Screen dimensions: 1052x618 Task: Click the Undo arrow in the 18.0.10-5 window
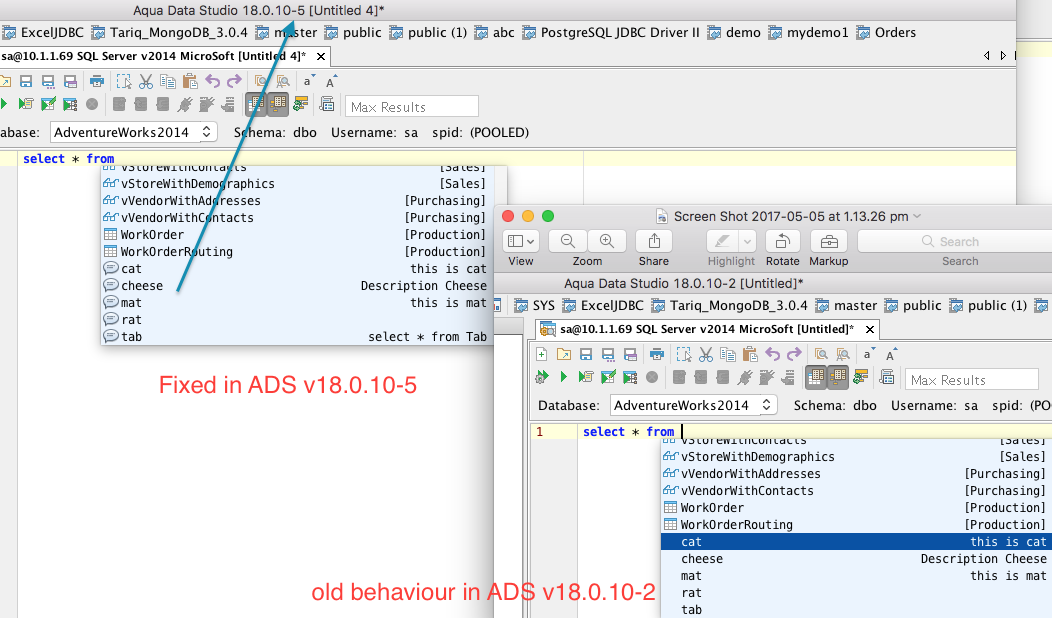(212, 82)
